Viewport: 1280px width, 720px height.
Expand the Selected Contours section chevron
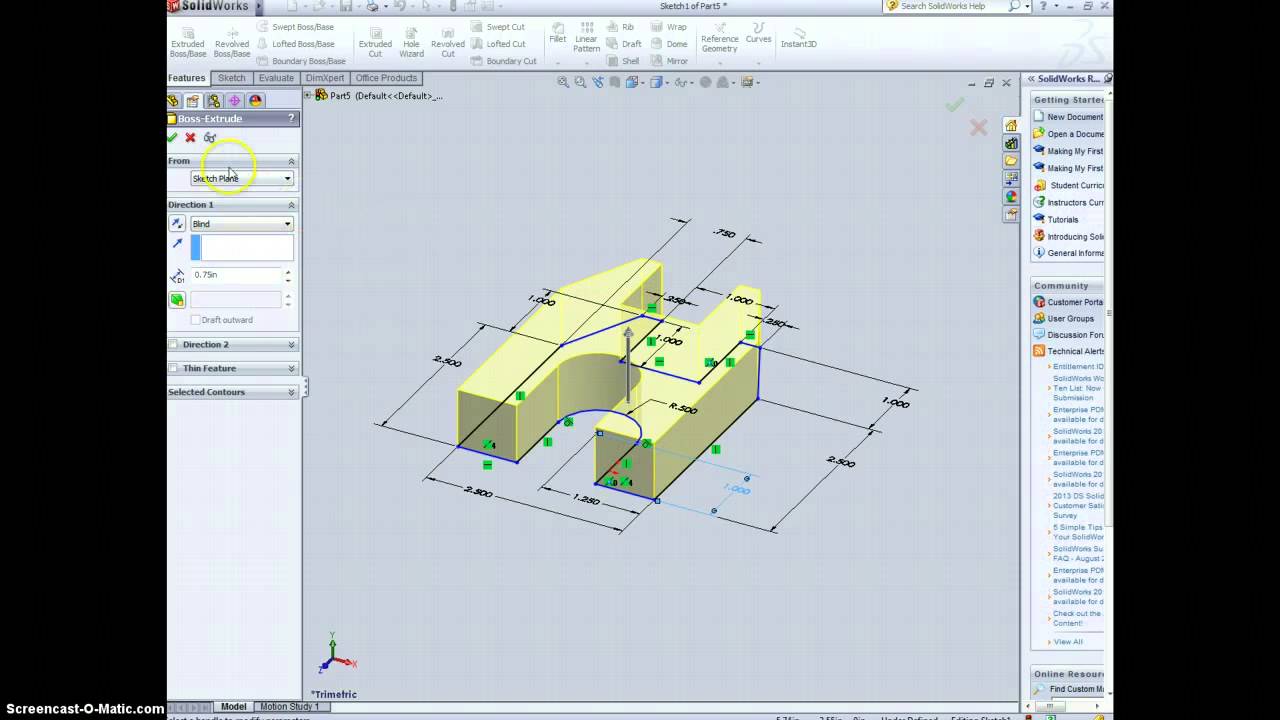[292, 393]
